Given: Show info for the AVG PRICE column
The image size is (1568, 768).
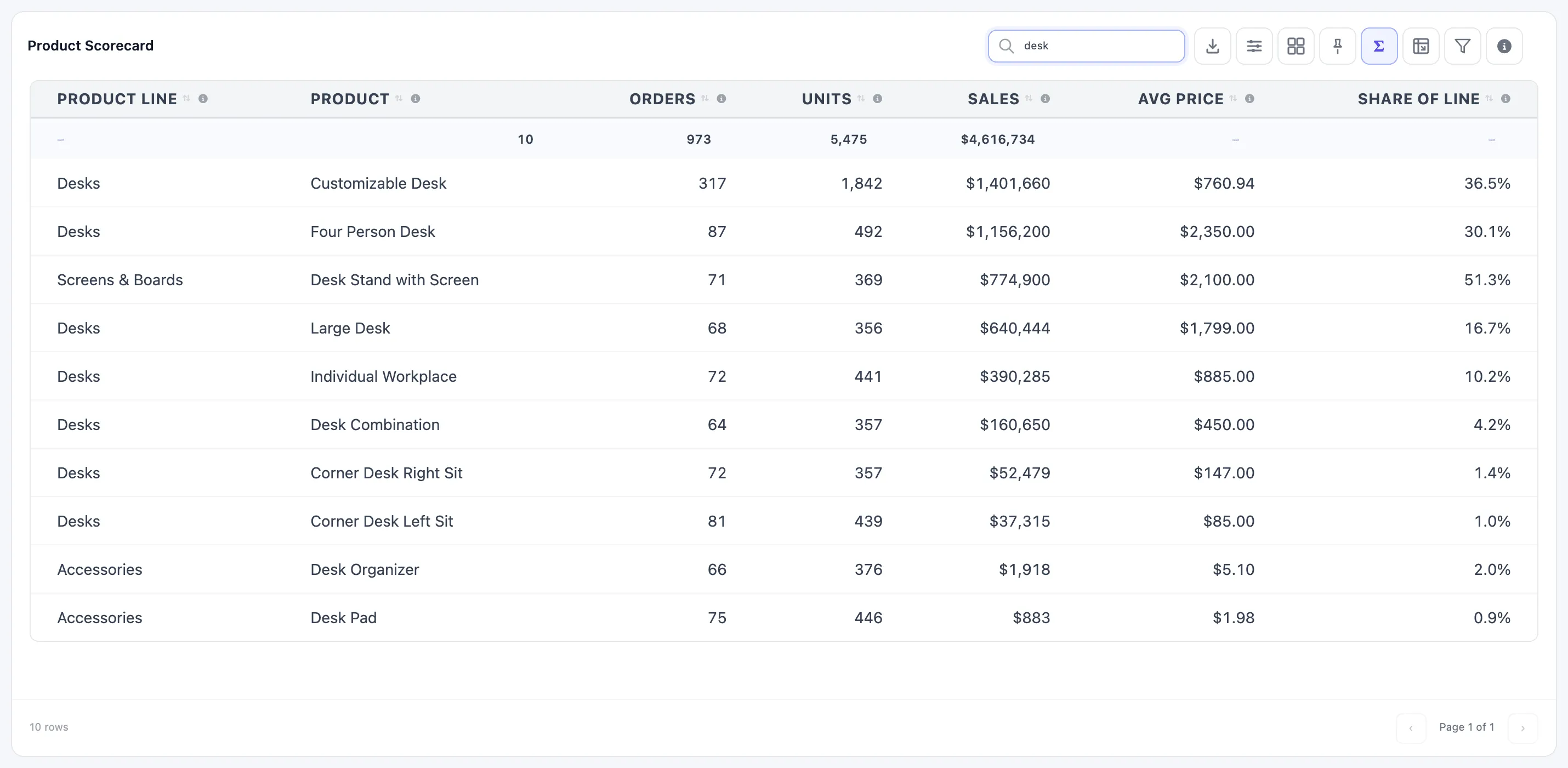Looking at the screenshot, I should [x=1249, y=99].
